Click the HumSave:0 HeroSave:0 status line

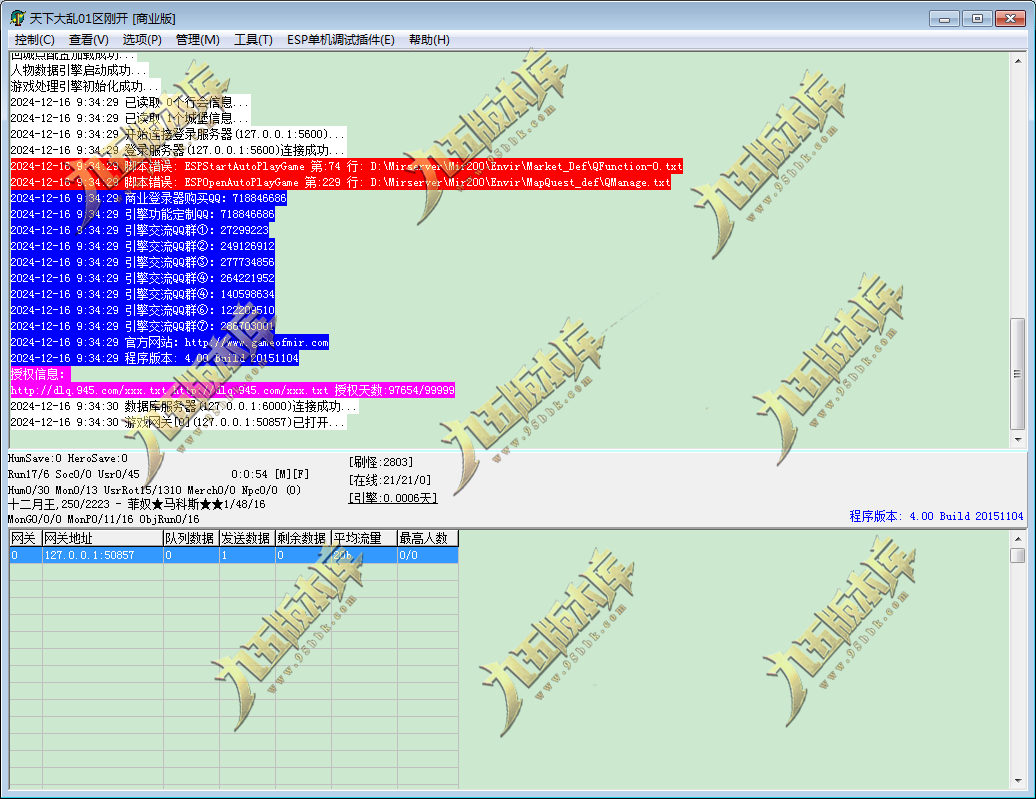click(67, 458)
